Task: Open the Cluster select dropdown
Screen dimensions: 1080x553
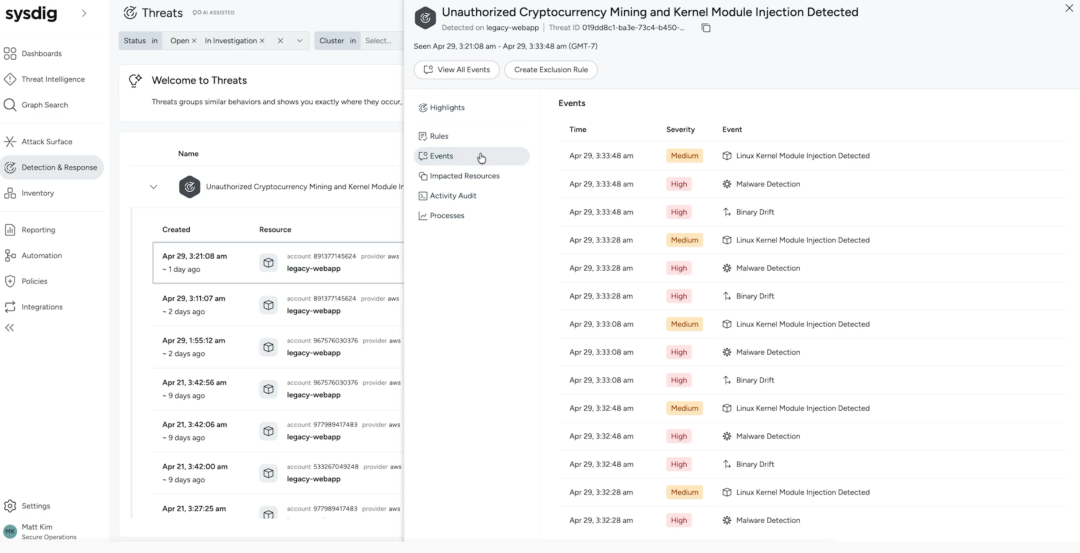Action: (381, 41)
